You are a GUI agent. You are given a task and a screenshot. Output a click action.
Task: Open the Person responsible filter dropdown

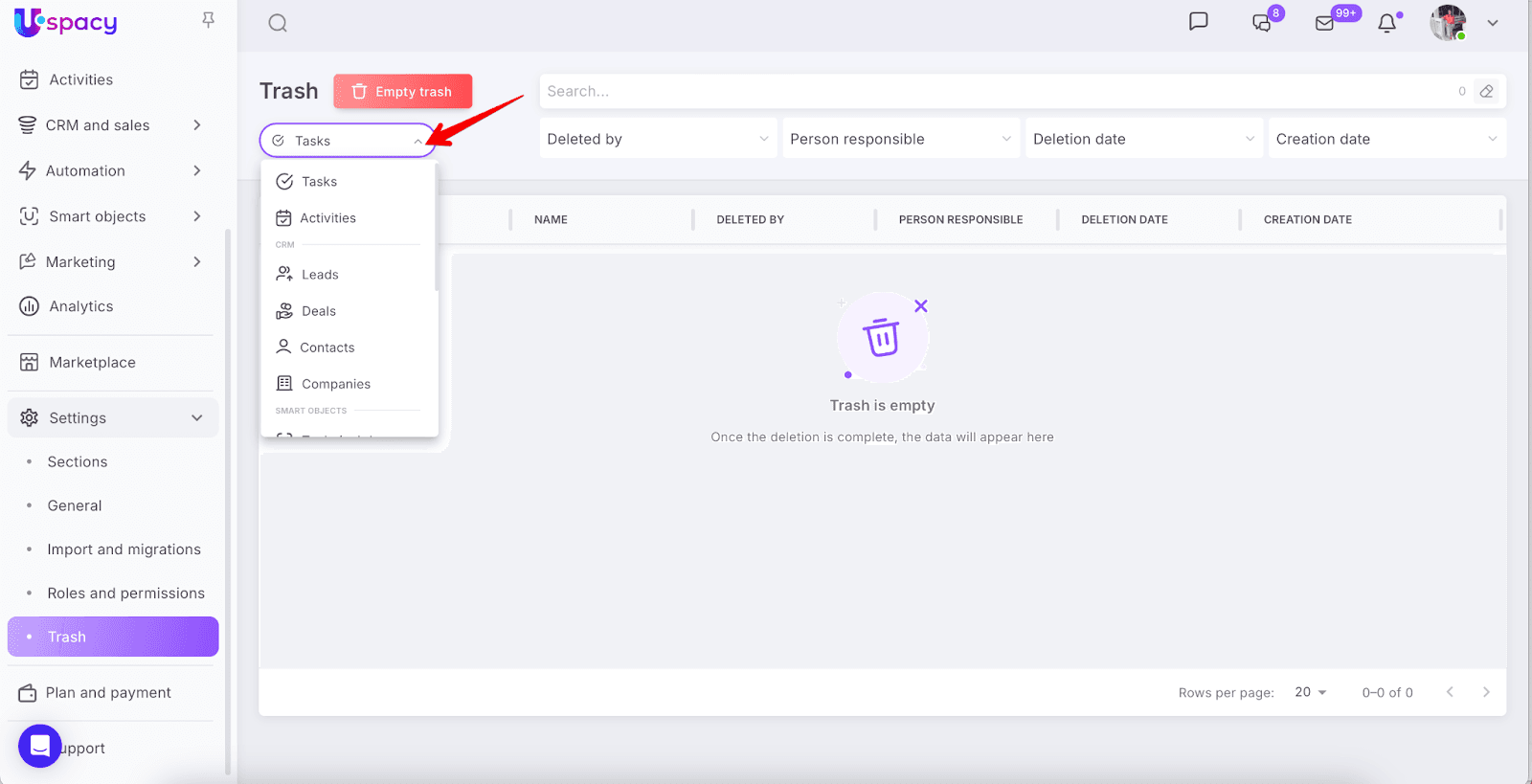(x=900, y=139)
